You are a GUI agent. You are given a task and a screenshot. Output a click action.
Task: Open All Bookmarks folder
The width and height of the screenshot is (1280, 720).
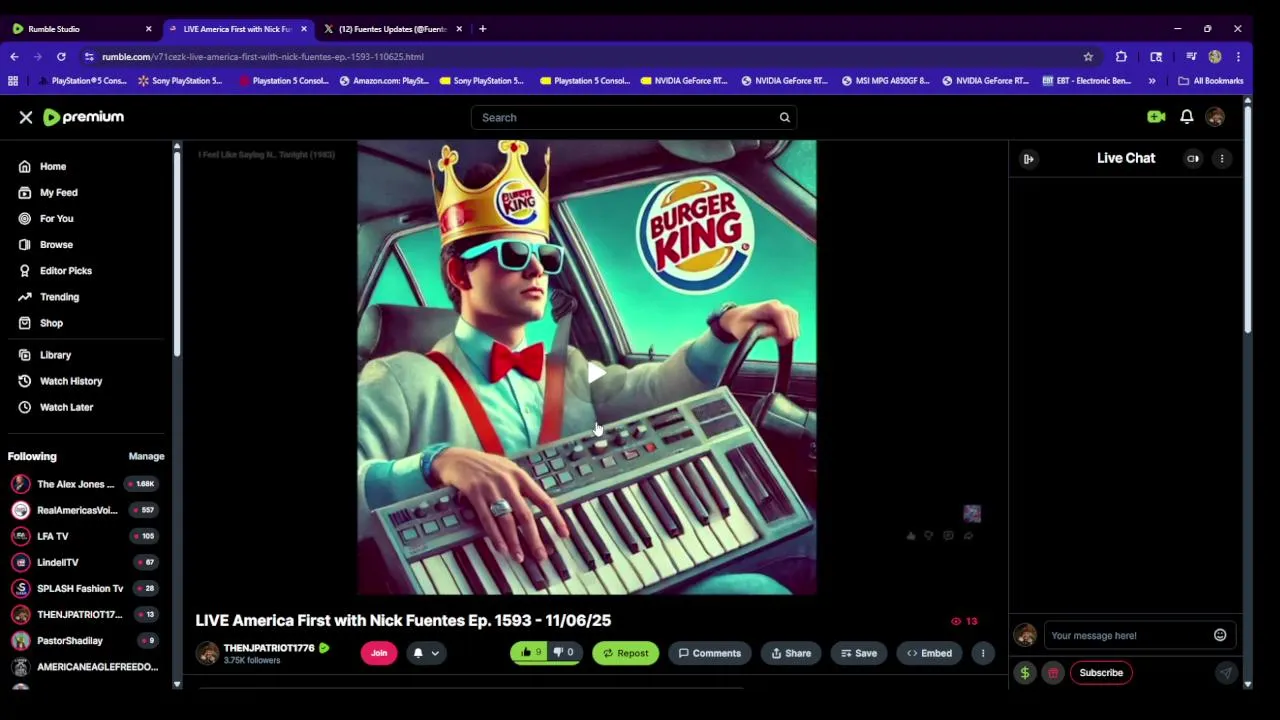click(1210, 81)
